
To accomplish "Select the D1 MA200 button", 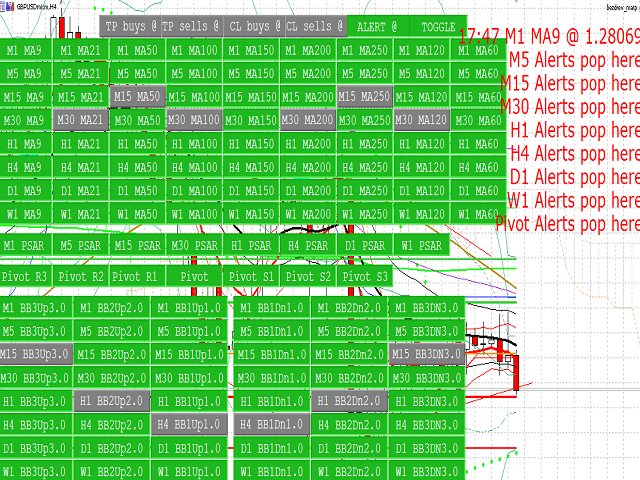I will click(x=308, y=190).
